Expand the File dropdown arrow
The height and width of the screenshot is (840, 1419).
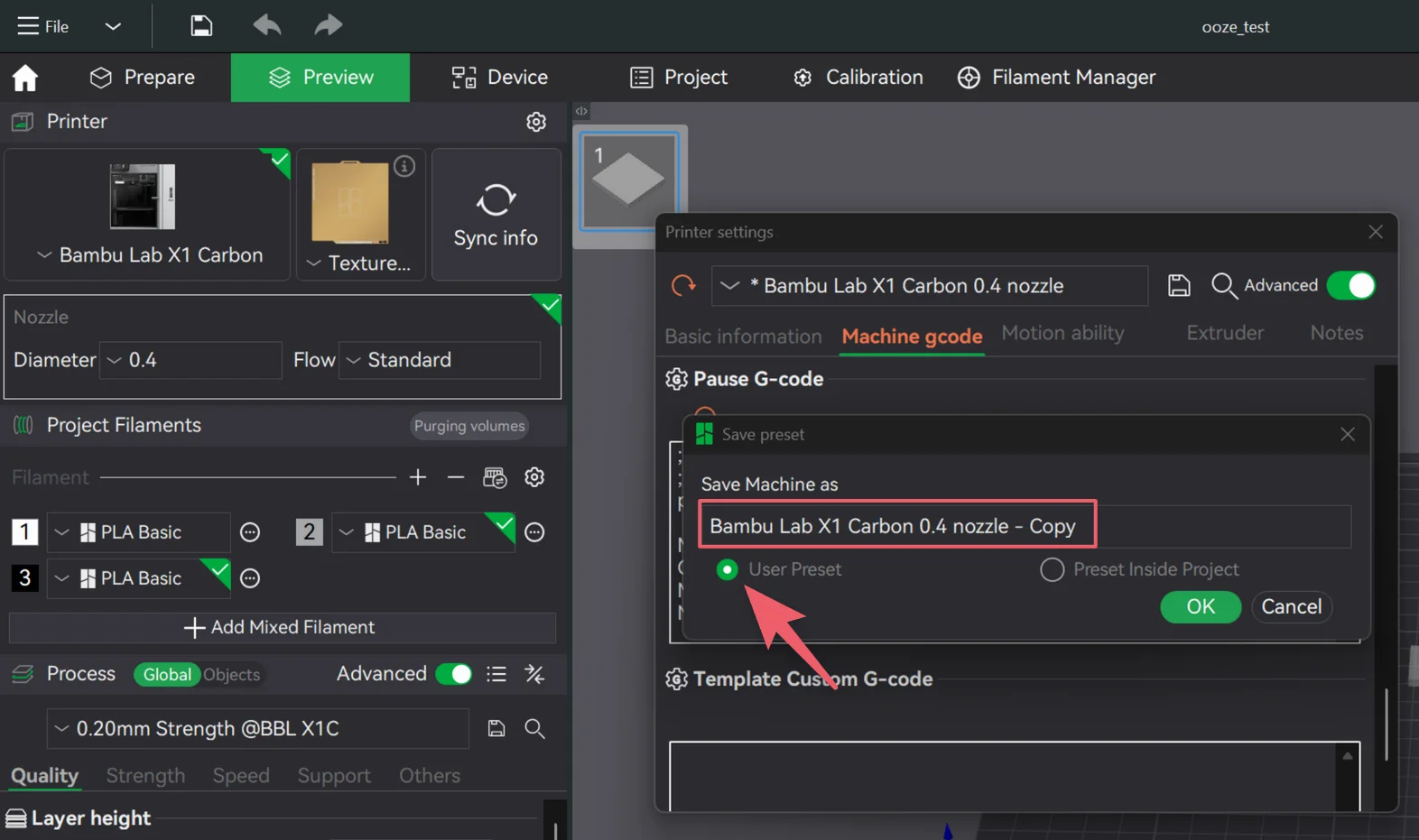113,26
